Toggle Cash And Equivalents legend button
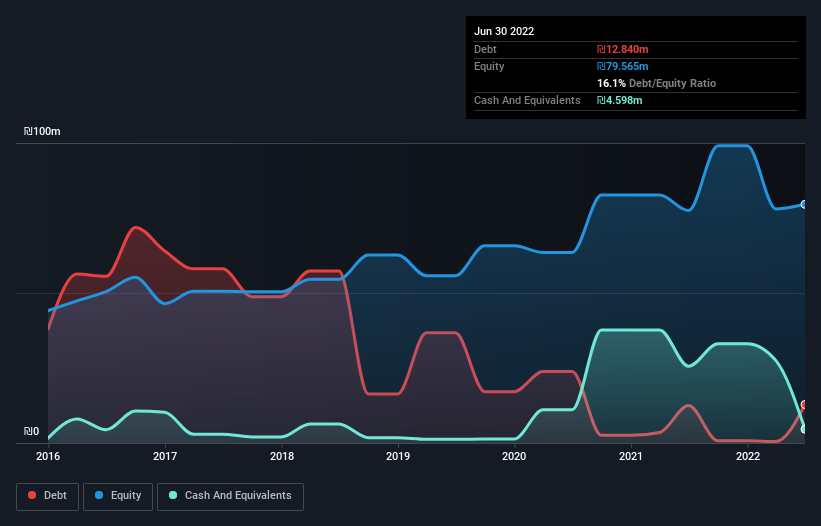Viewport: 821px width, 526px height. (230, 496)
